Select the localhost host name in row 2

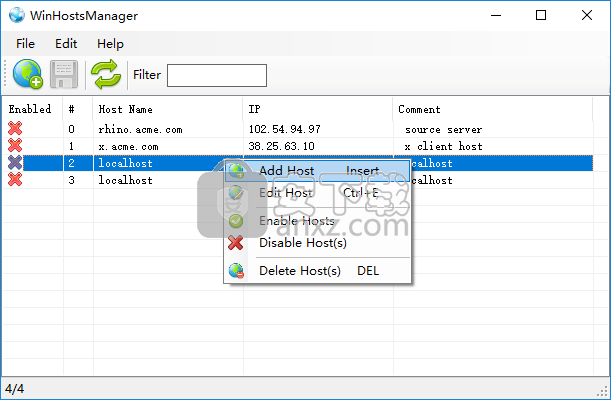125,163
